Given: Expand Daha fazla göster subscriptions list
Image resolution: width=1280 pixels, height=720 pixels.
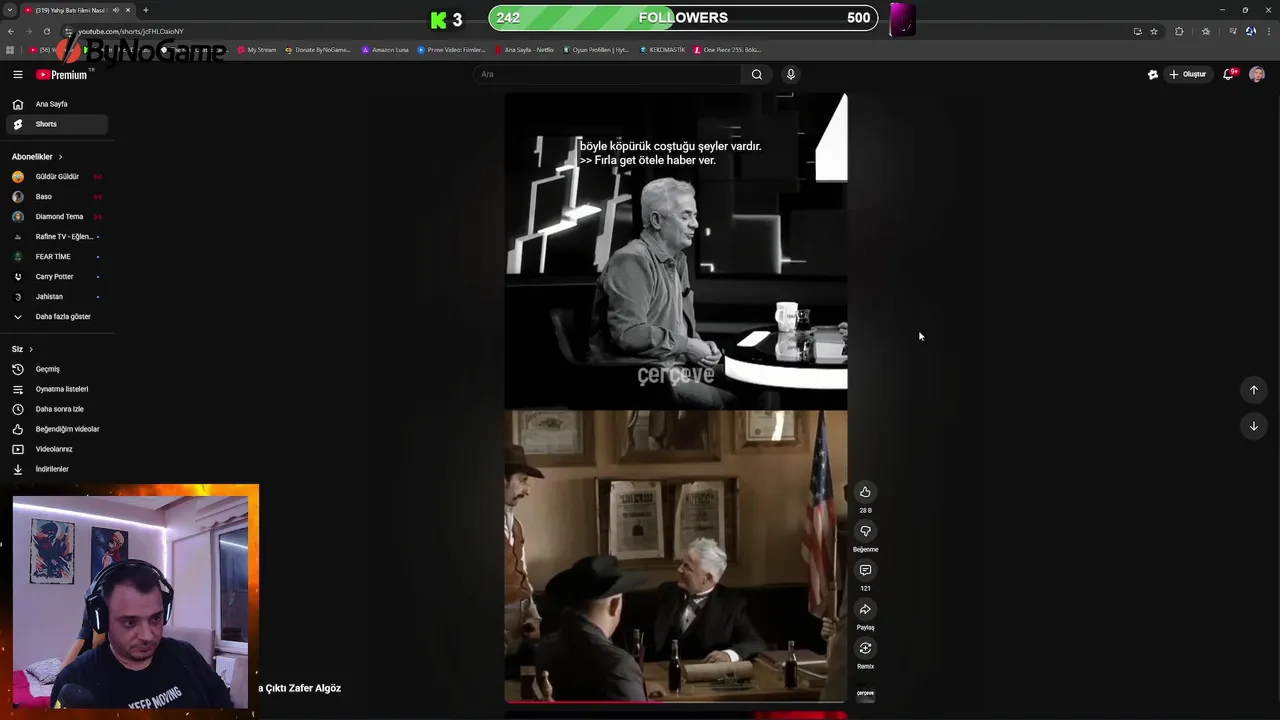Looking at the screenshot, I should (55, 317).
